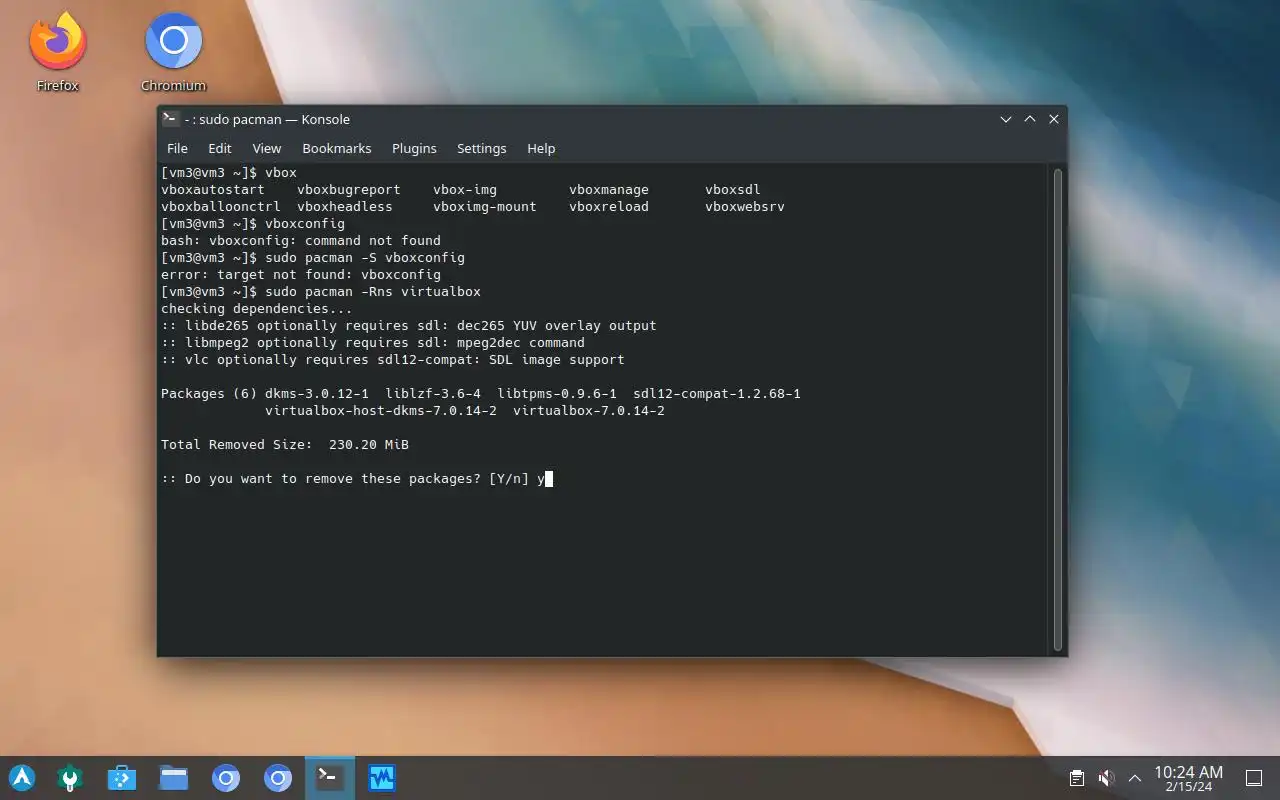
Task: Click the Konsole title bar text
Action: [267, 119]
